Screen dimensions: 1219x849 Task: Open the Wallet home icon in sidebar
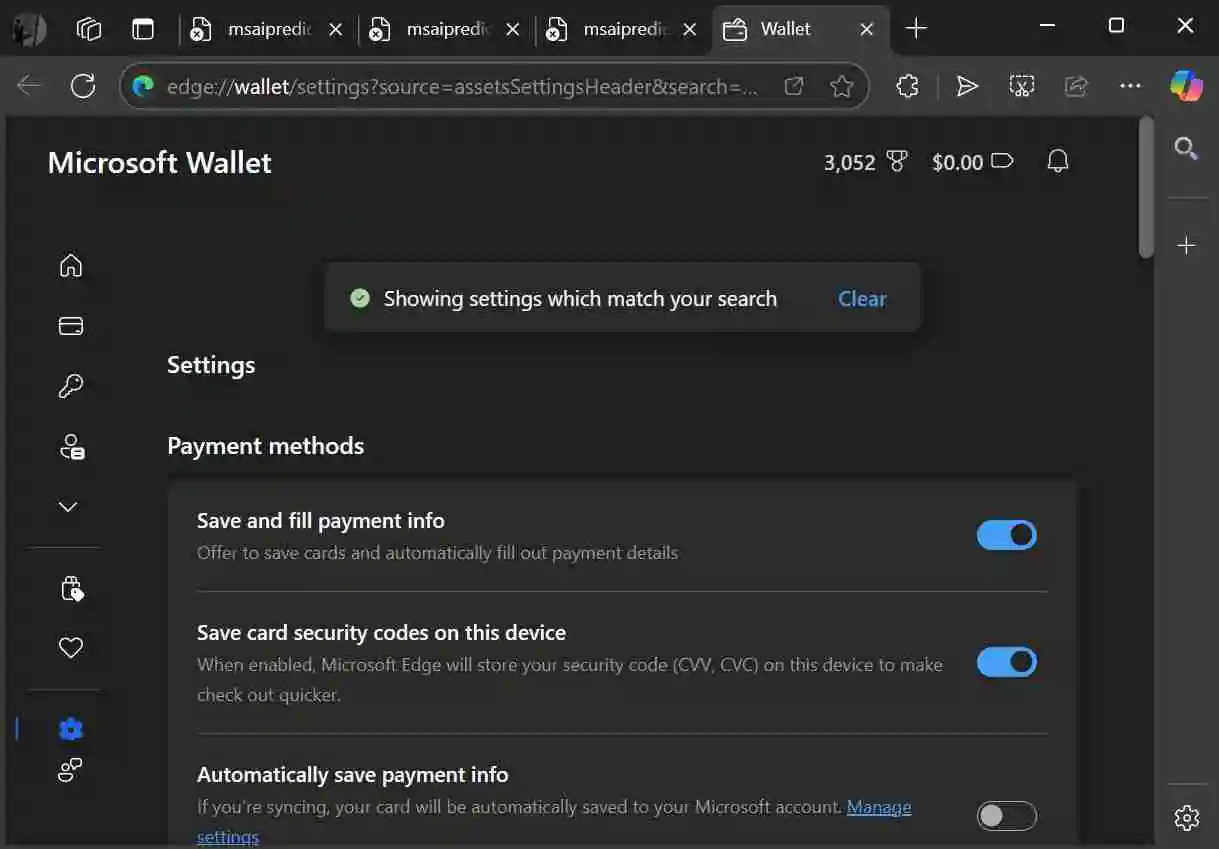[70, 266]
